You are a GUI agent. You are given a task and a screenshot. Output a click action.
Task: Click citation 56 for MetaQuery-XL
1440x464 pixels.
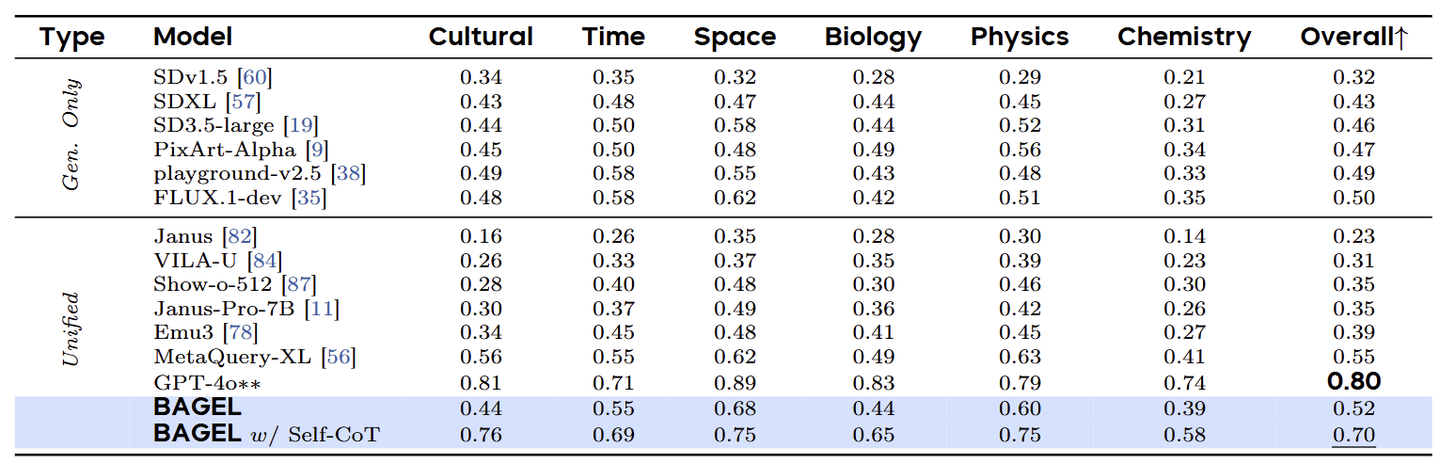click(339, 357)
